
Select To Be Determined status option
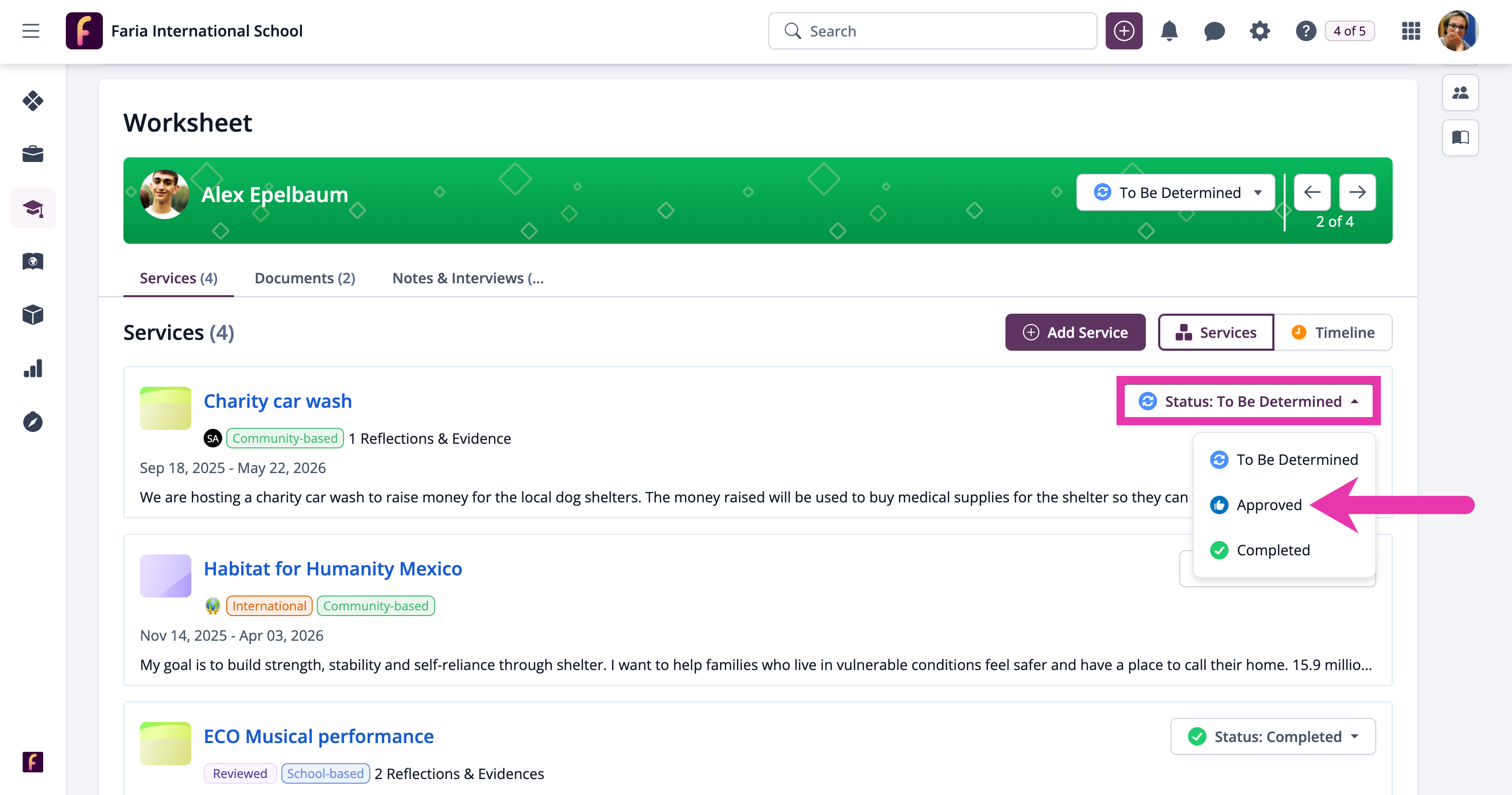coord(1284,459)
